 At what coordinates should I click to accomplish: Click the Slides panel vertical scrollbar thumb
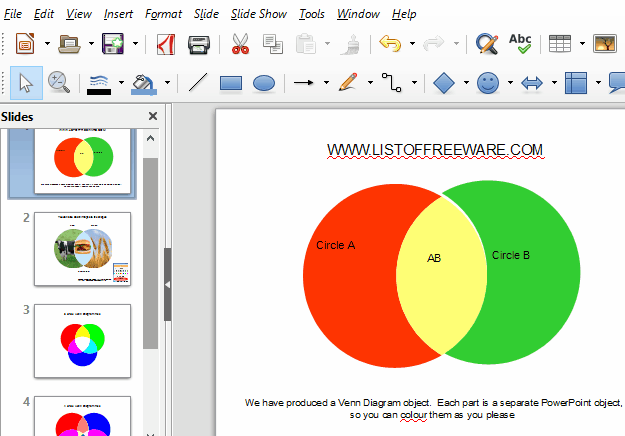coord(150,253)
